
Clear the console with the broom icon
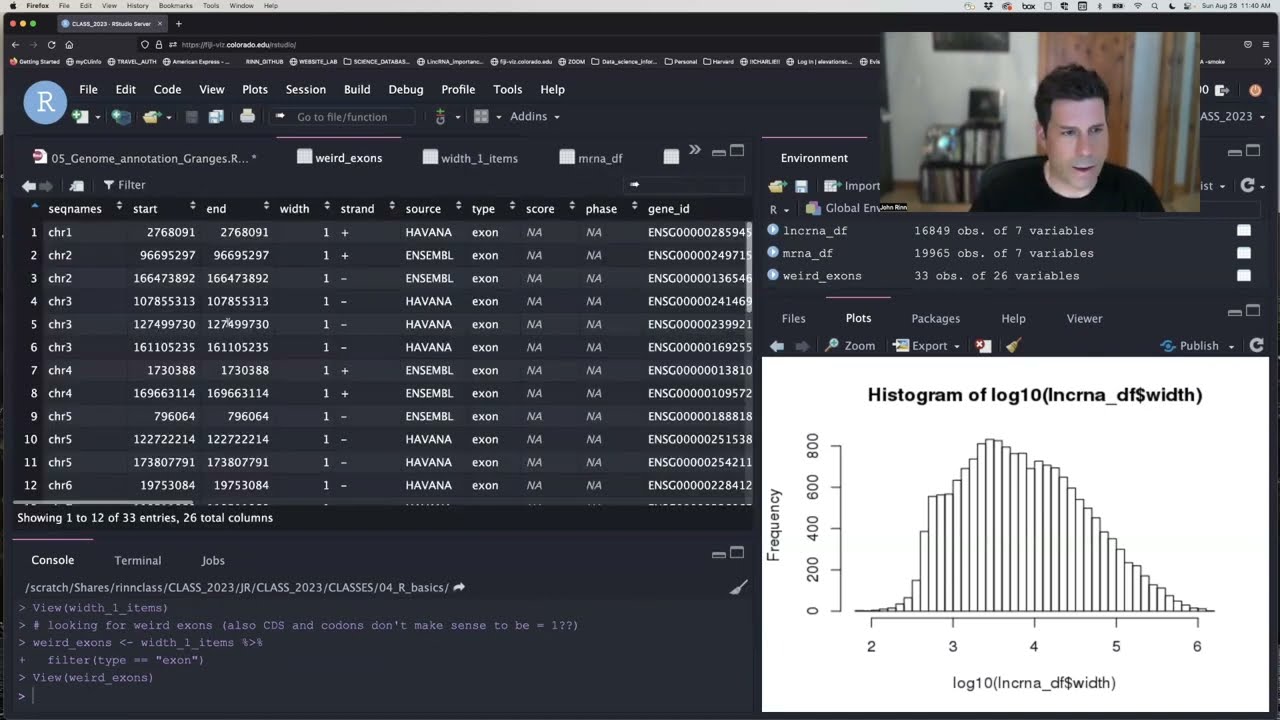(738, 588)
